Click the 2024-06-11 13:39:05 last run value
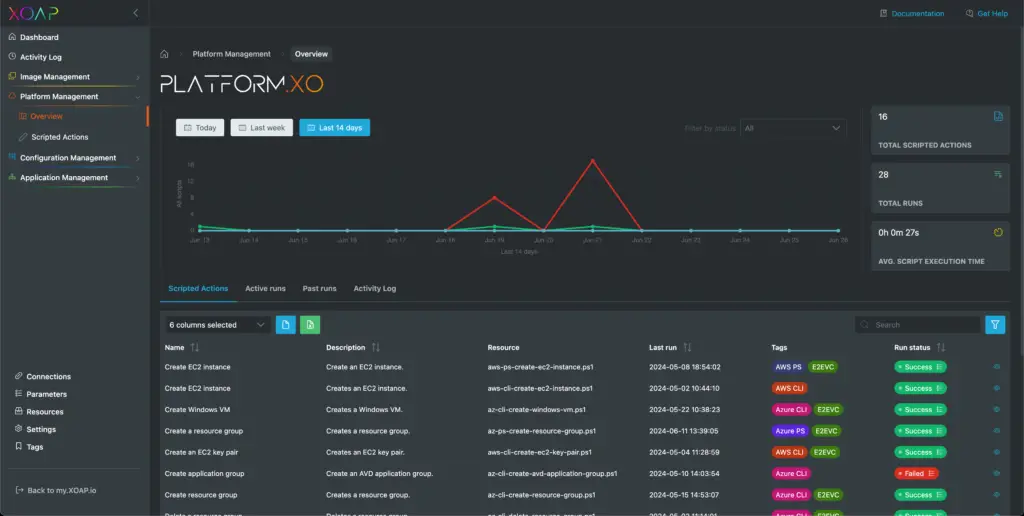 coord(684,431)
